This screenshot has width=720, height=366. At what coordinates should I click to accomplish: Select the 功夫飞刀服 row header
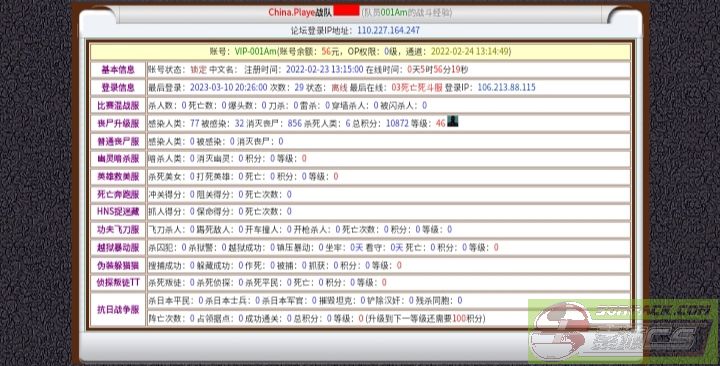click(118, 229)
